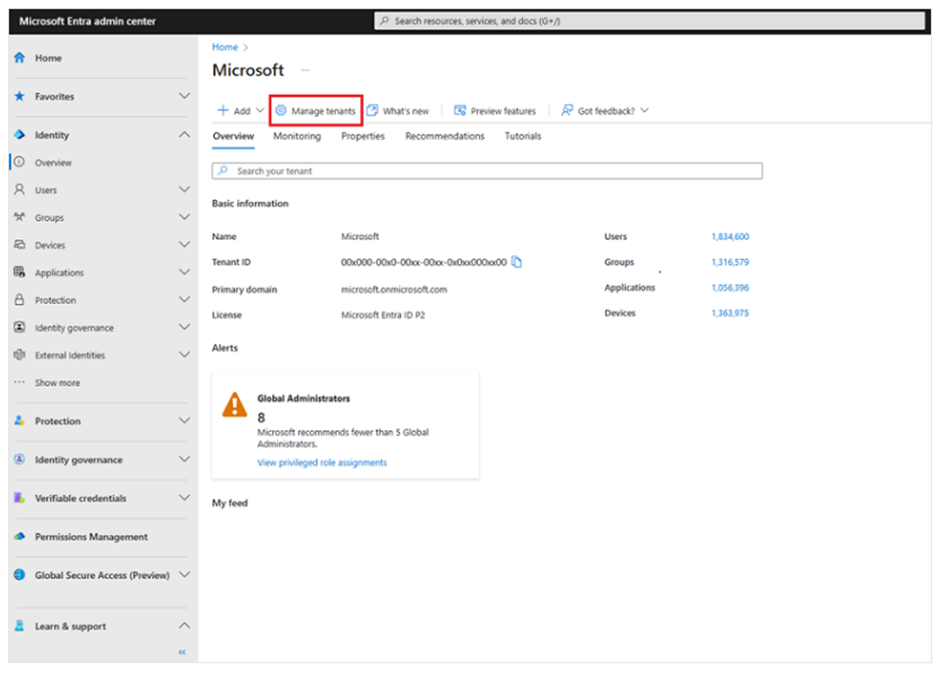Switch to the Monitoring tab
The height and width of the screenshot is (680, 940).
297,136
